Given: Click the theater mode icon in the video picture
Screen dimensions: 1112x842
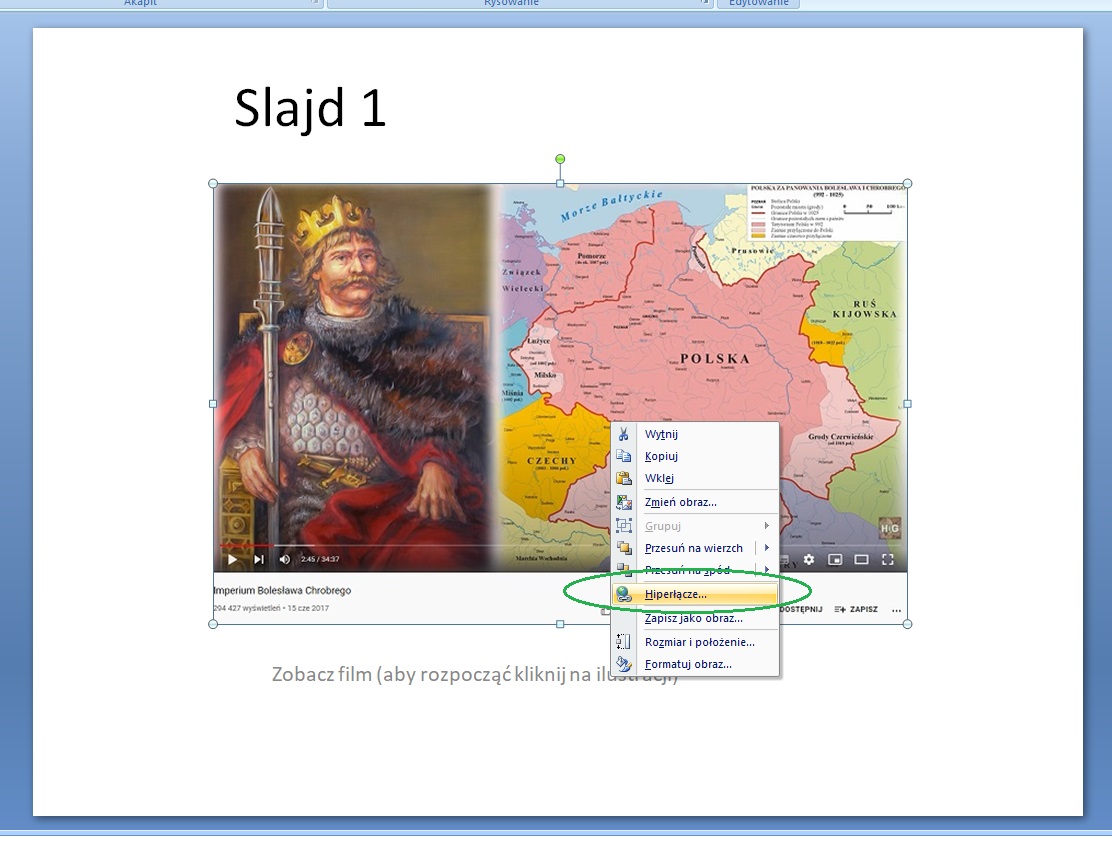Looking at the screenshot, I should click(861, 560).
